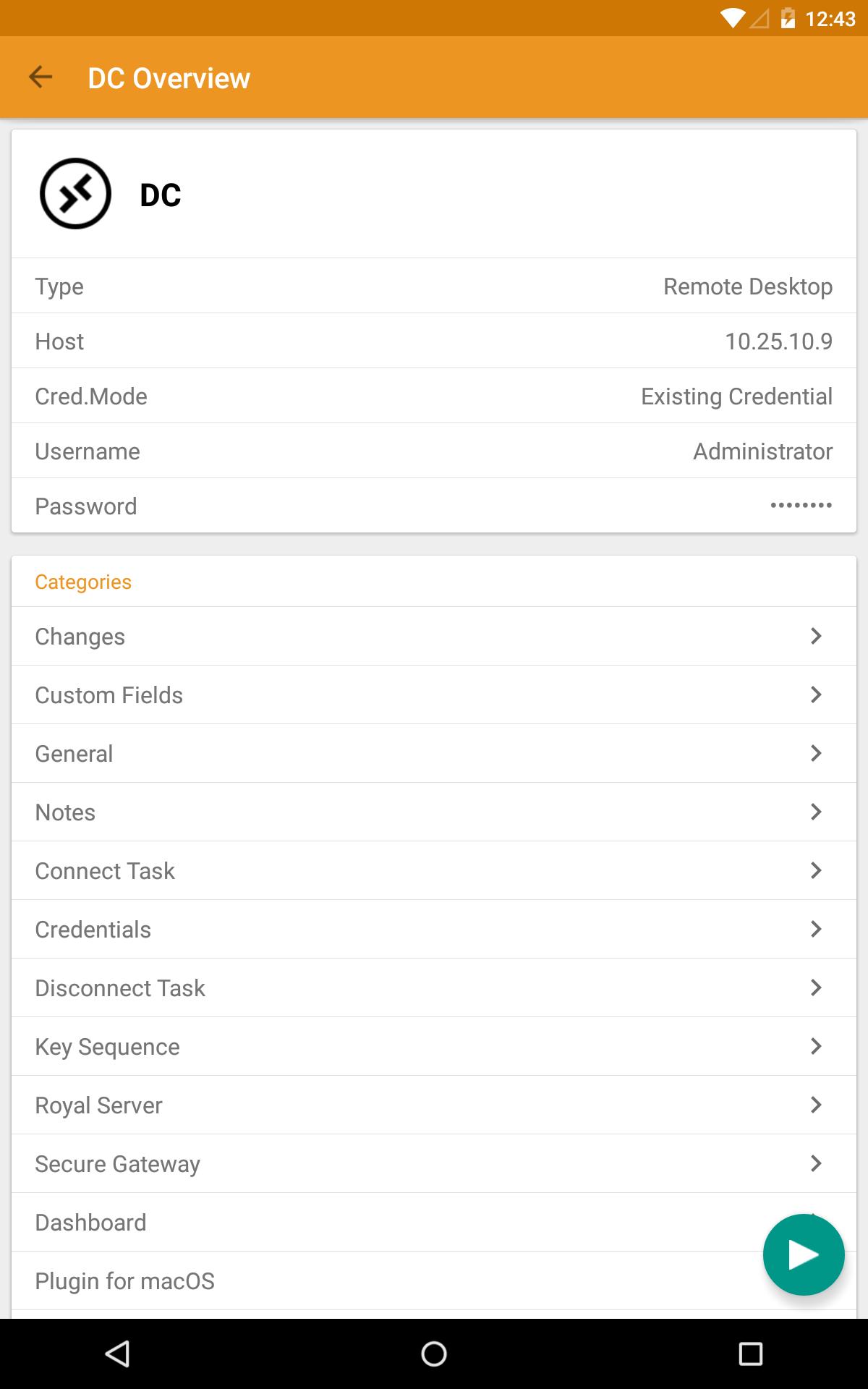Tap the battery status icon
The width and height of the screenshot is (868, 1389).
click(788, 18)
